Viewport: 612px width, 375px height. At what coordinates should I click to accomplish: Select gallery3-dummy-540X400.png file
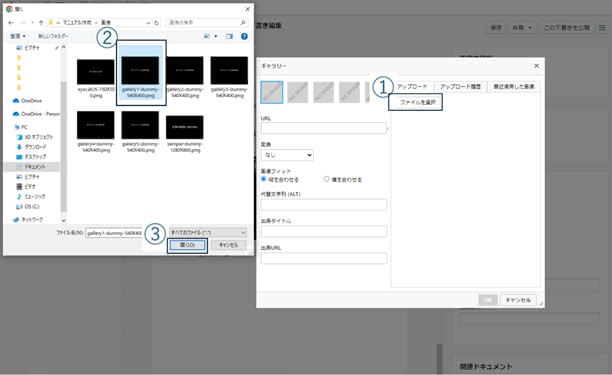(x=230, y=78)
